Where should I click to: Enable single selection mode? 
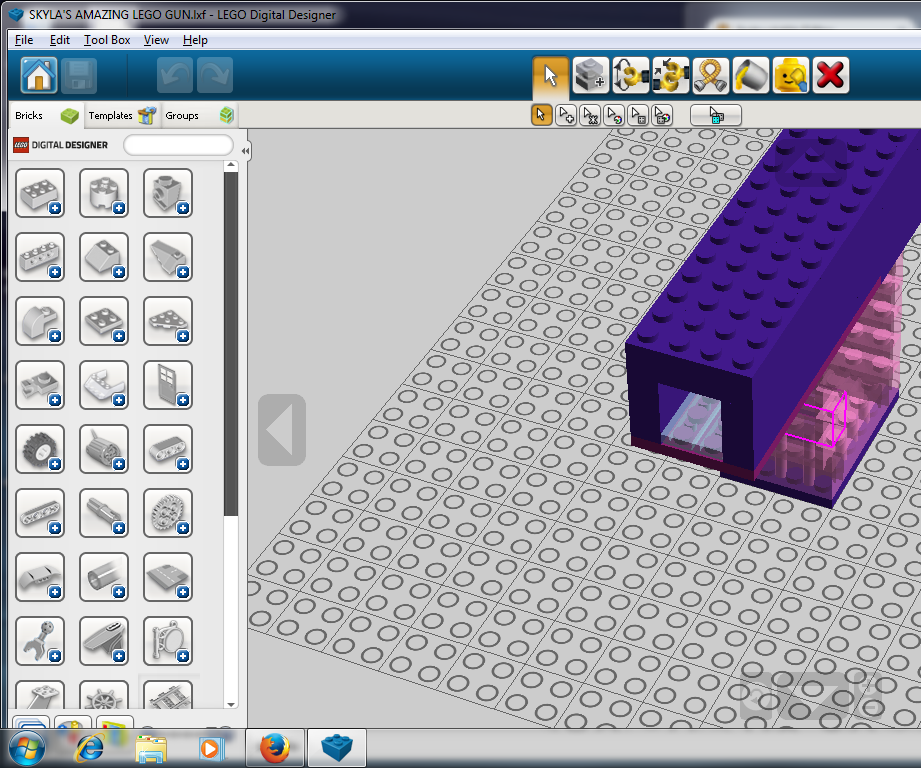[541, 115]
